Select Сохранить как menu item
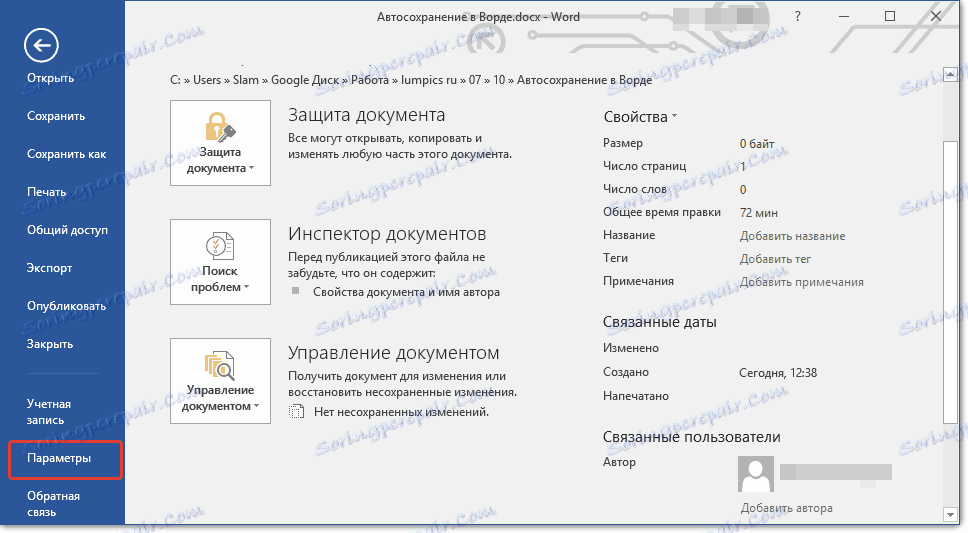Screen dimensions: 968x533 [x=67, y=154]
